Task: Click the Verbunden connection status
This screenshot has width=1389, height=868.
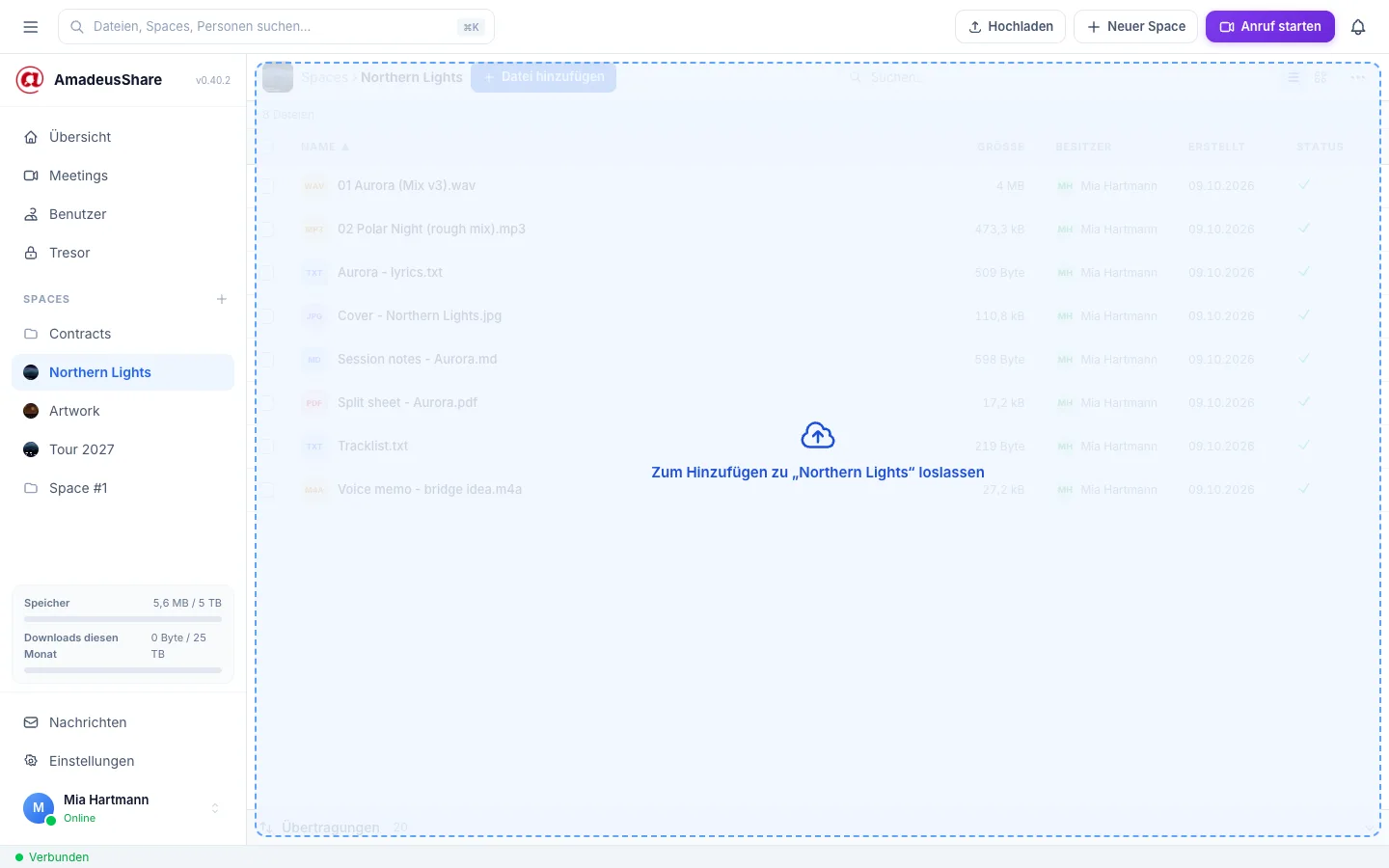Action: coord(52,857)
